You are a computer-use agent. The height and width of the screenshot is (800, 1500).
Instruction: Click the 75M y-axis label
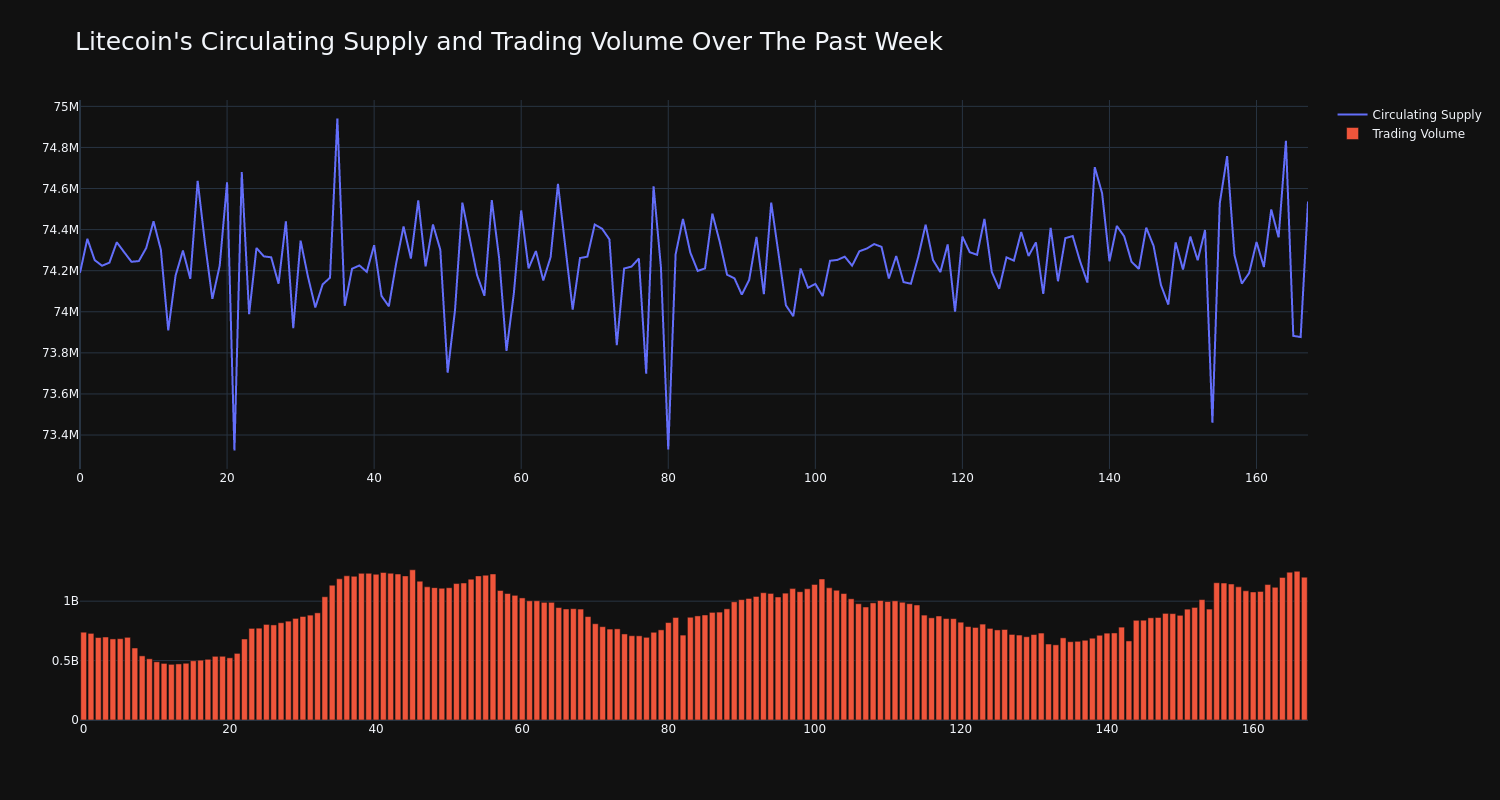coord(66,107)
